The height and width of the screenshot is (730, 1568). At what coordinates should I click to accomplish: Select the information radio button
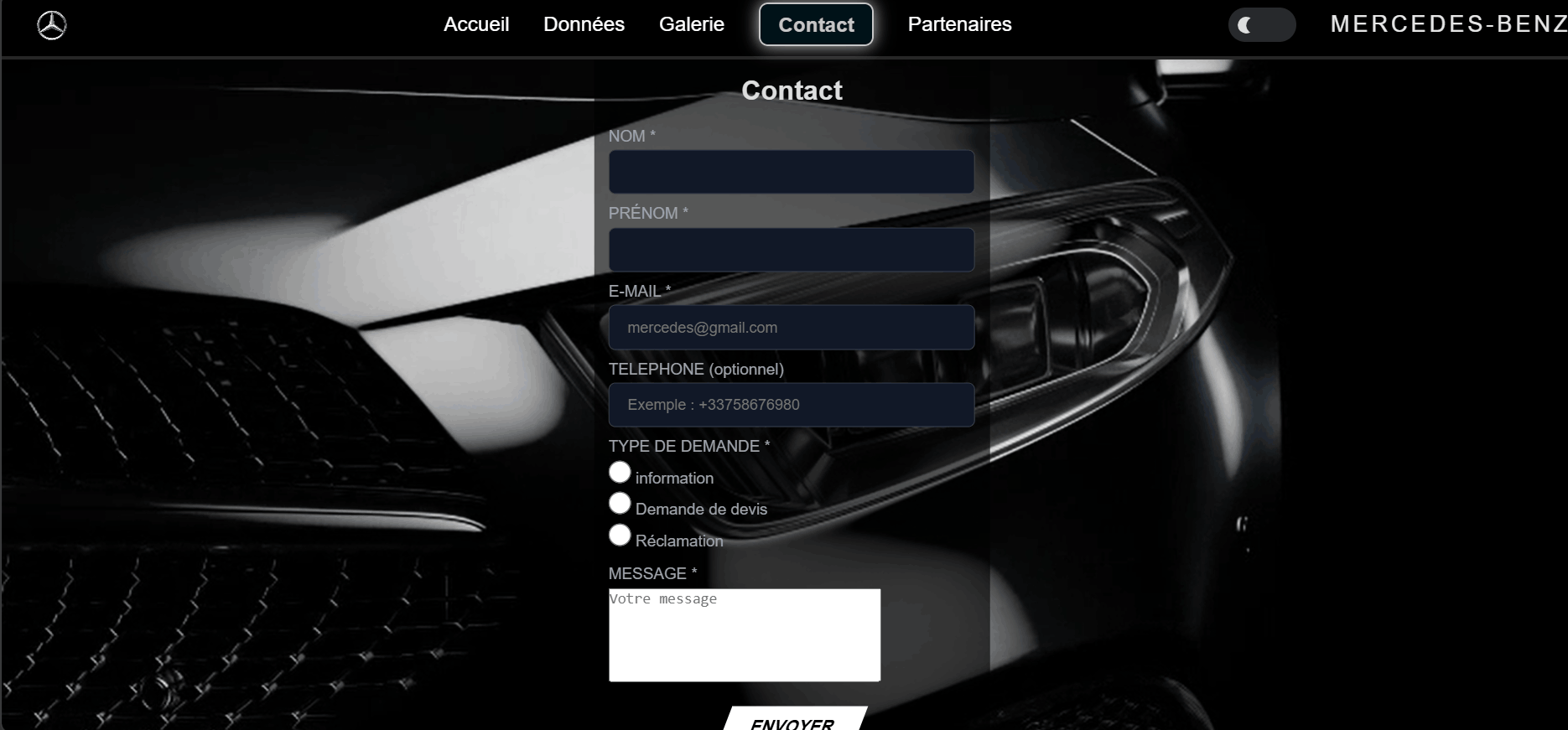620,473
